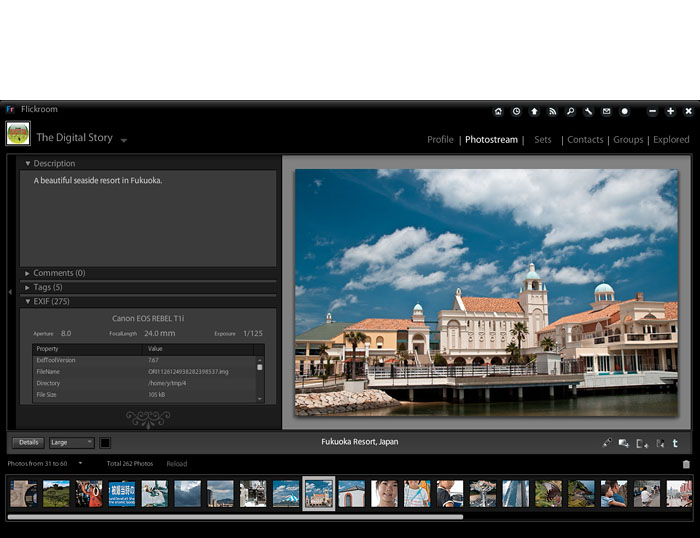
Task: Open the RSS feed icon
Action: click(x=552, y=111)
